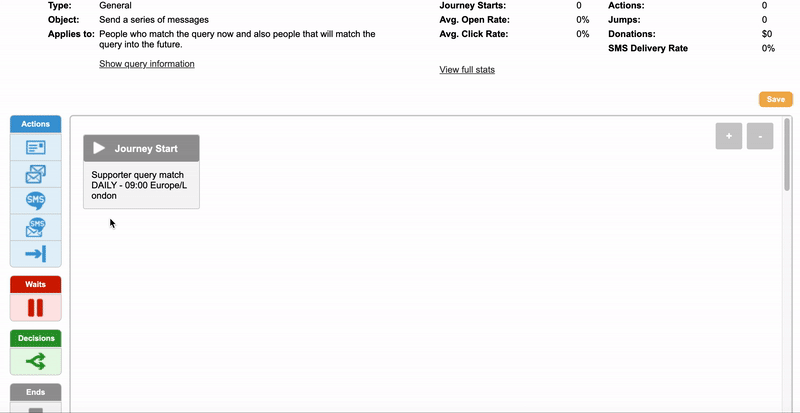Zoom out with the minus button

(760, 136)
